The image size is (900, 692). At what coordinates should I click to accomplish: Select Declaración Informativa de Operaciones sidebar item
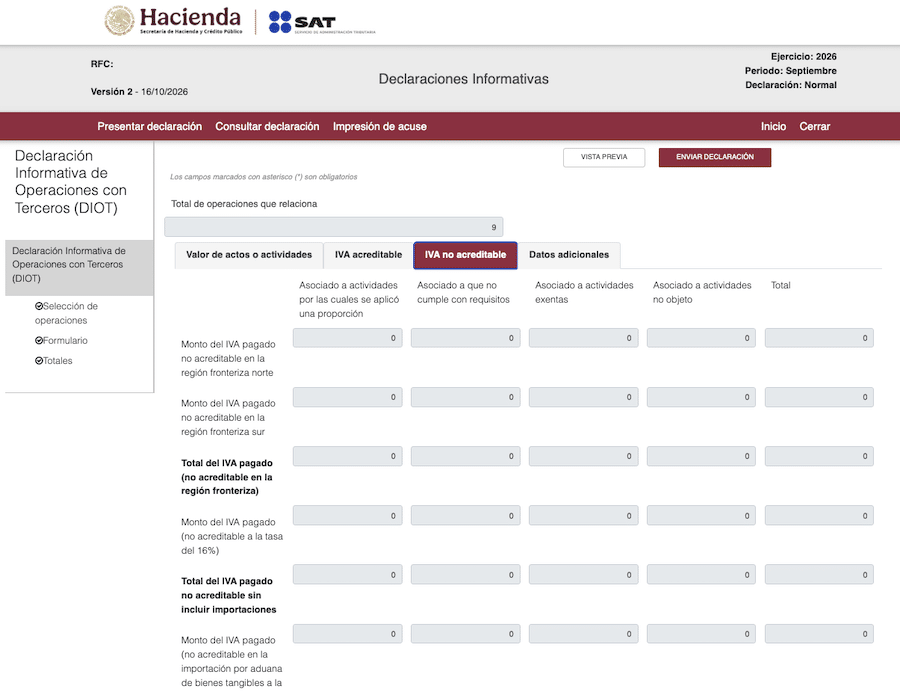pyautogui.click(x=79, y=265)
